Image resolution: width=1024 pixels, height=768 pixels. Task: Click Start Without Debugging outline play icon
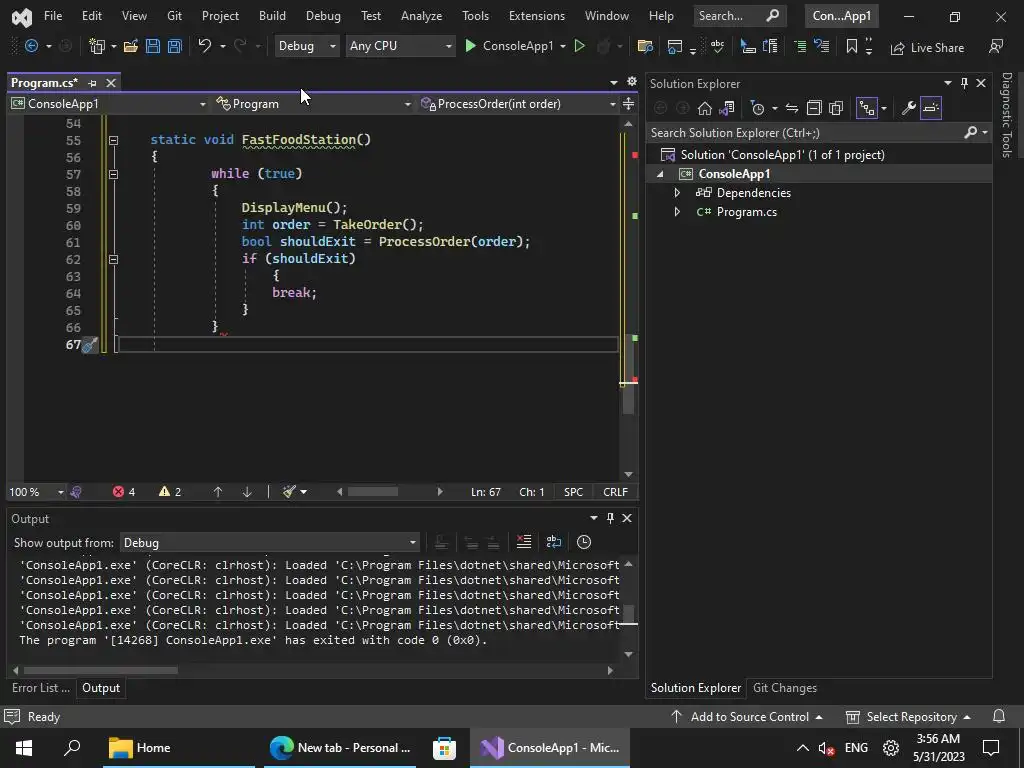579,46
